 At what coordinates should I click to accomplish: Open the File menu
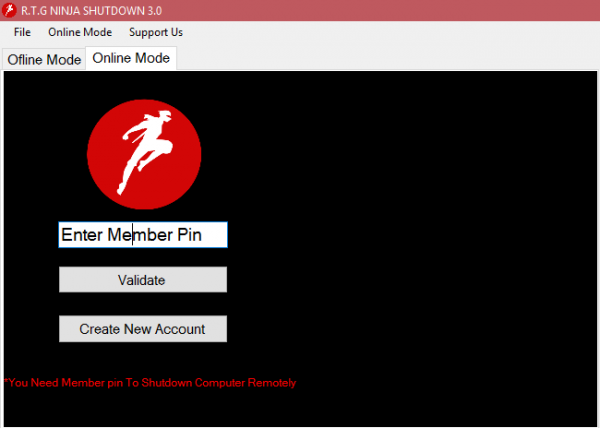(x=22, y=32)
